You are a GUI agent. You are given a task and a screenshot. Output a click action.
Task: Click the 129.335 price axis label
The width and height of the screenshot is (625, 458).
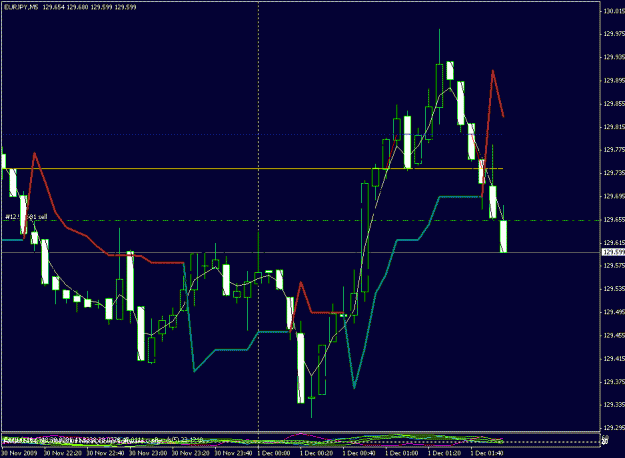coord(614,405)
